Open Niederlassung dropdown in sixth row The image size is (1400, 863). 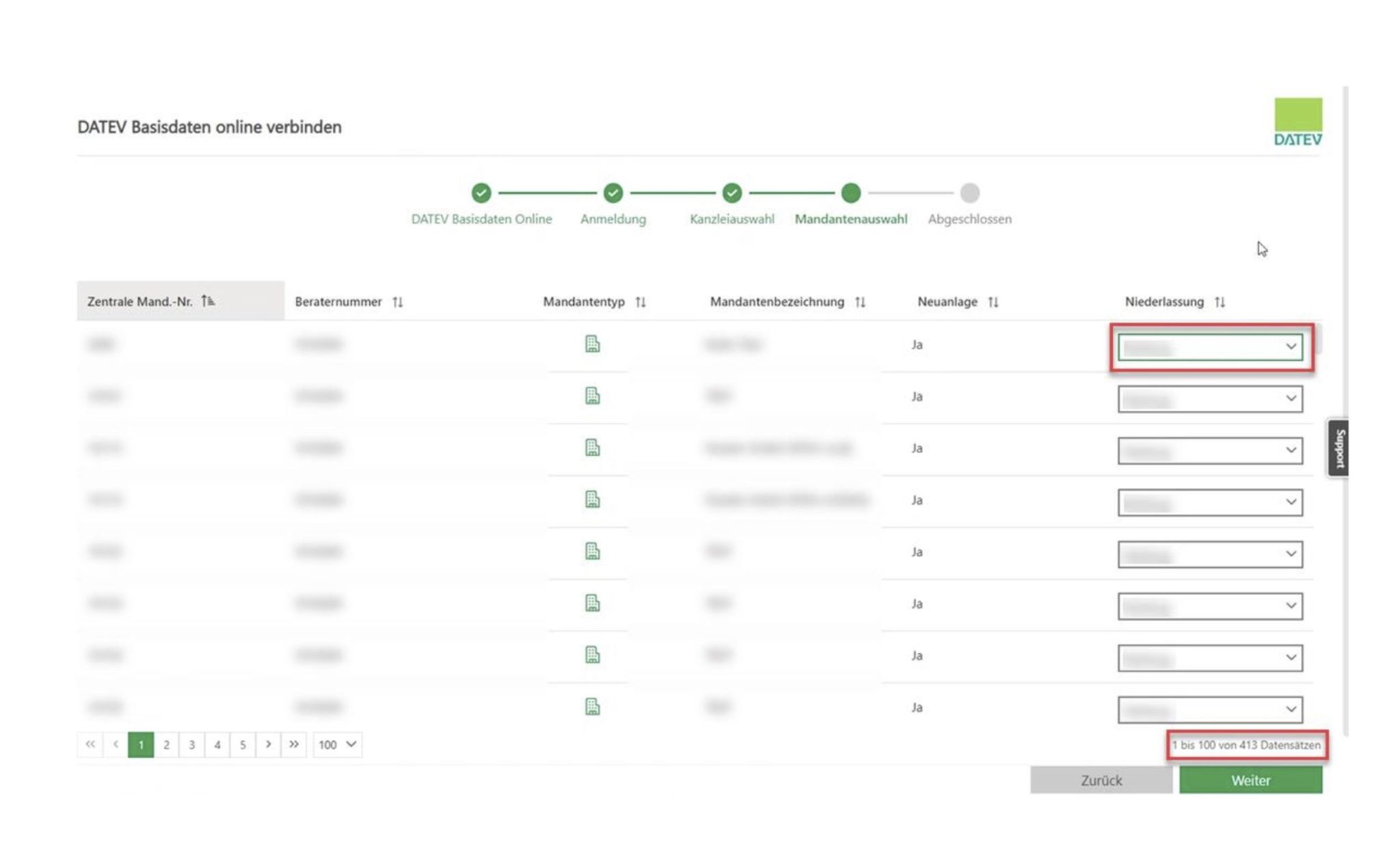pyautogui.click(x=1210, y=606)
